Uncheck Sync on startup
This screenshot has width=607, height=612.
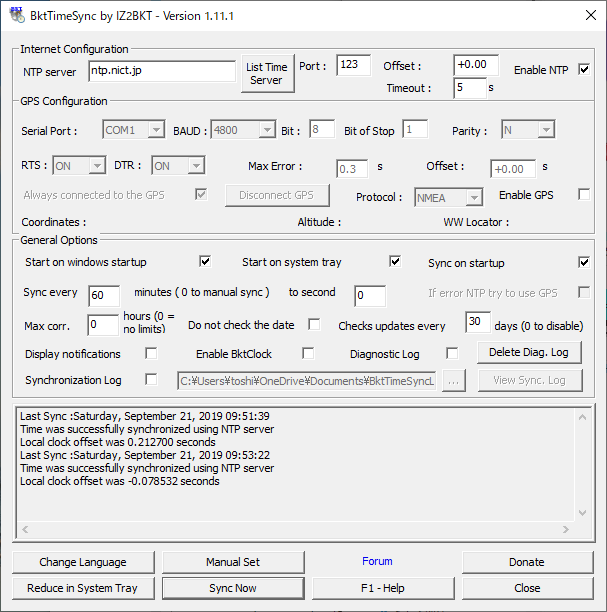point(584,262)
